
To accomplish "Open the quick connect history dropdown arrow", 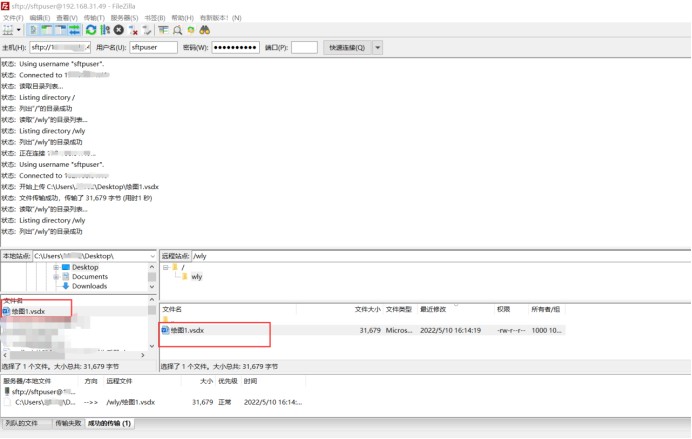I will point(378,47).
